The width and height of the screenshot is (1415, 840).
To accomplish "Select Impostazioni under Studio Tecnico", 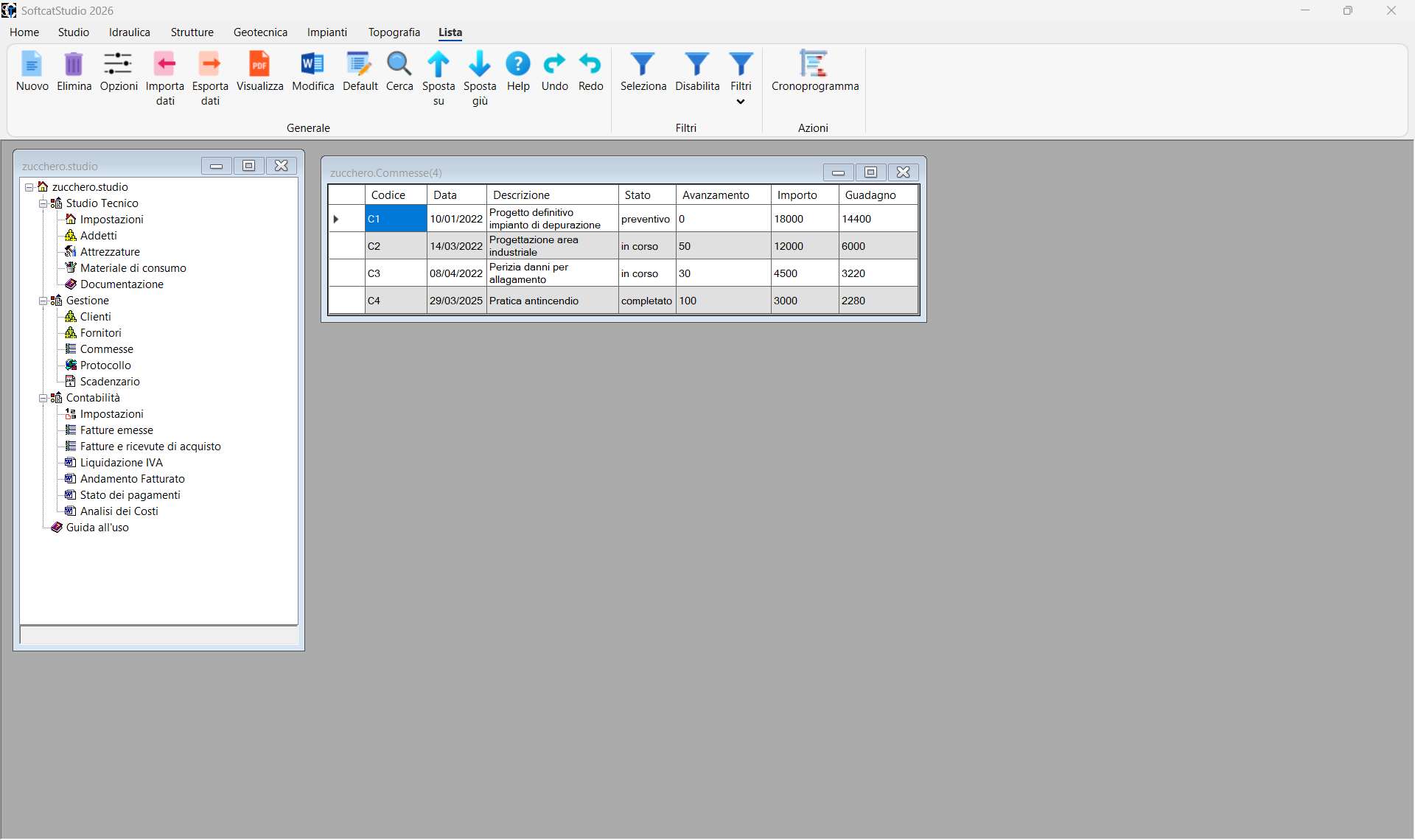I will click(x=111, y=220).
